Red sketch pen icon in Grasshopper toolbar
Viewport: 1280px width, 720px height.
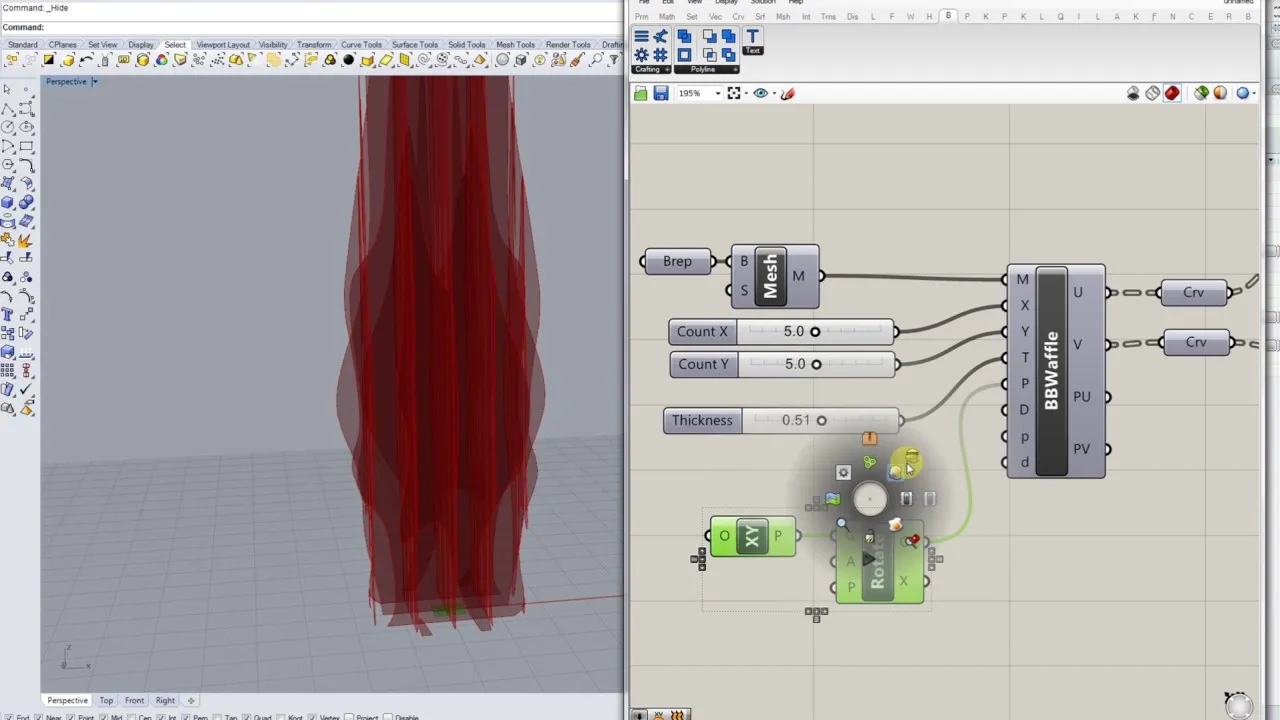point(788,93)
